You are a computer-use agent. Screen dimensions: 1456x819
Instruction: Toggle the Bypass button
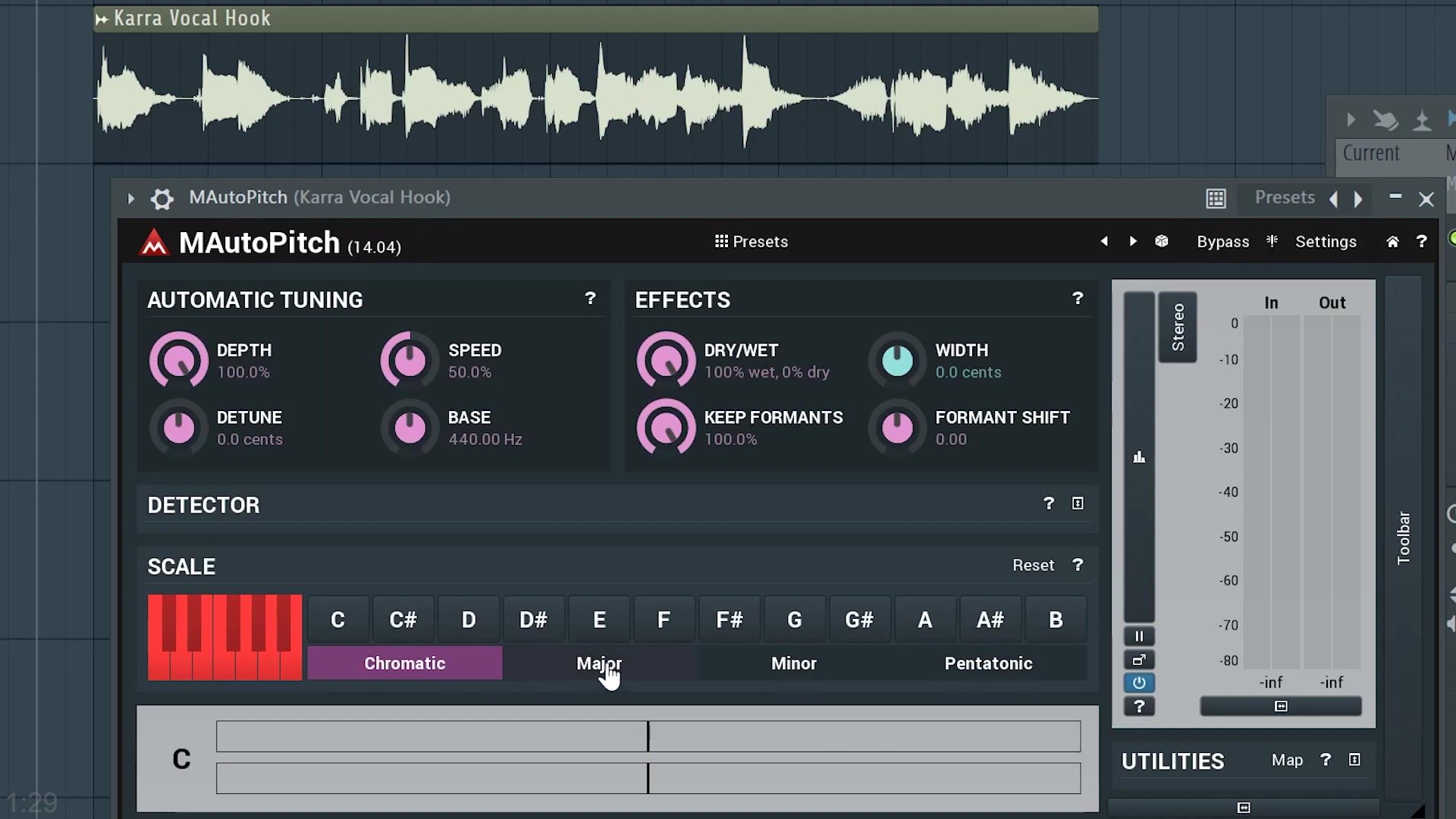[x=1222, y=241]
